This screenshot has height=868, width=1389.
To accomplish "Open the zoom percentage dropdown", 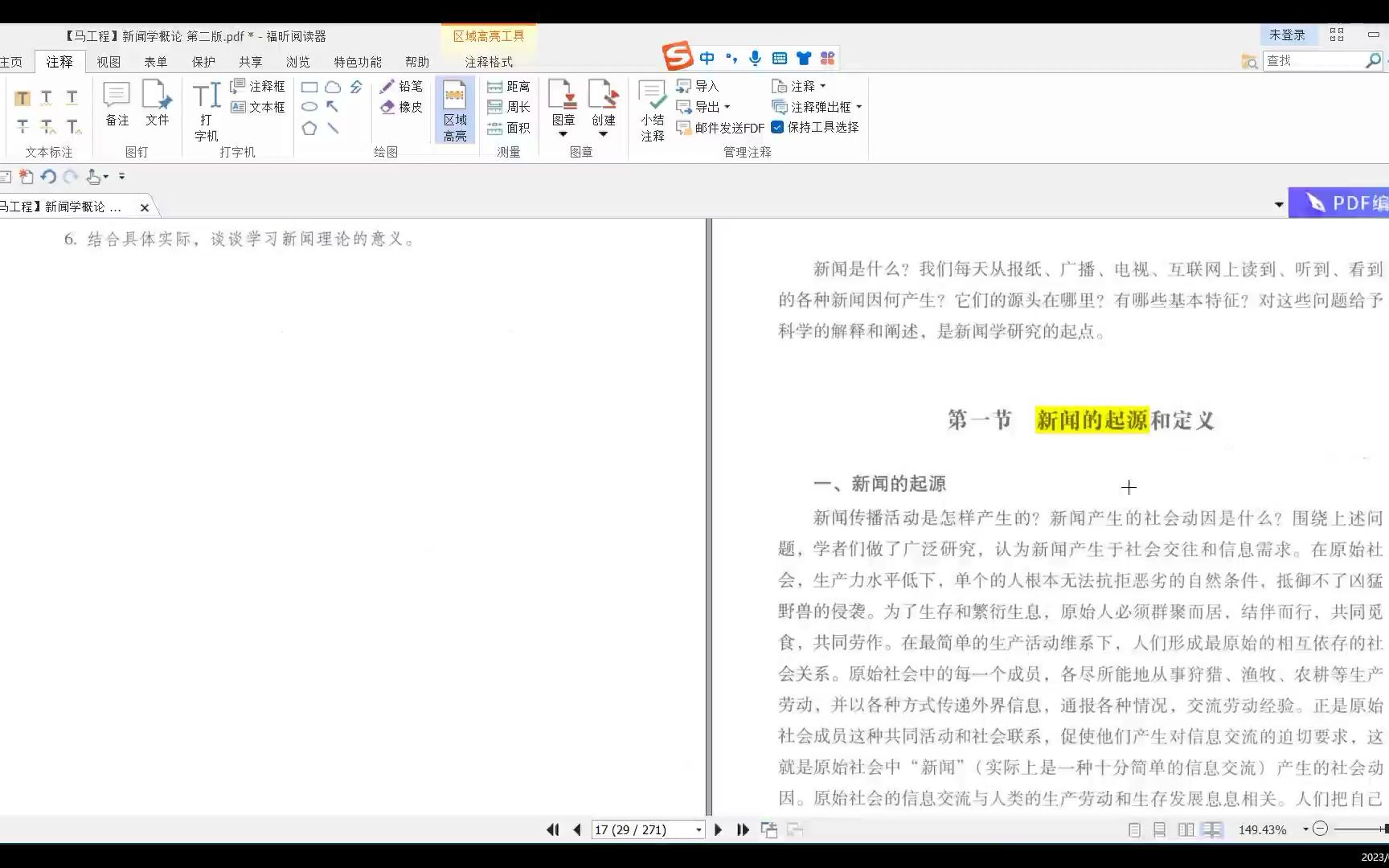I will [1305, 829].
